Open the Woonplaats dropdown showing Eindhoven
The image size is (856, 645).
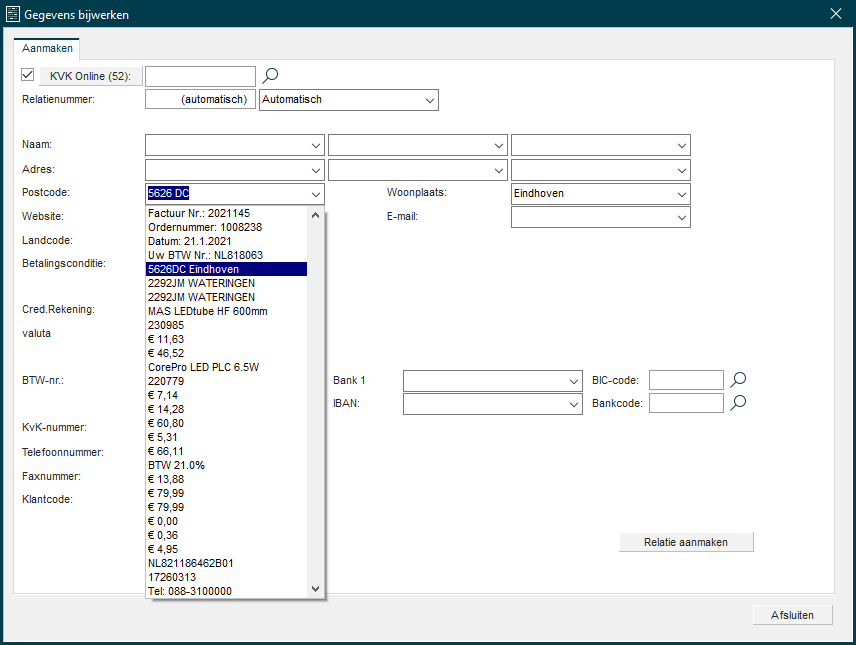tap(681, 194)
